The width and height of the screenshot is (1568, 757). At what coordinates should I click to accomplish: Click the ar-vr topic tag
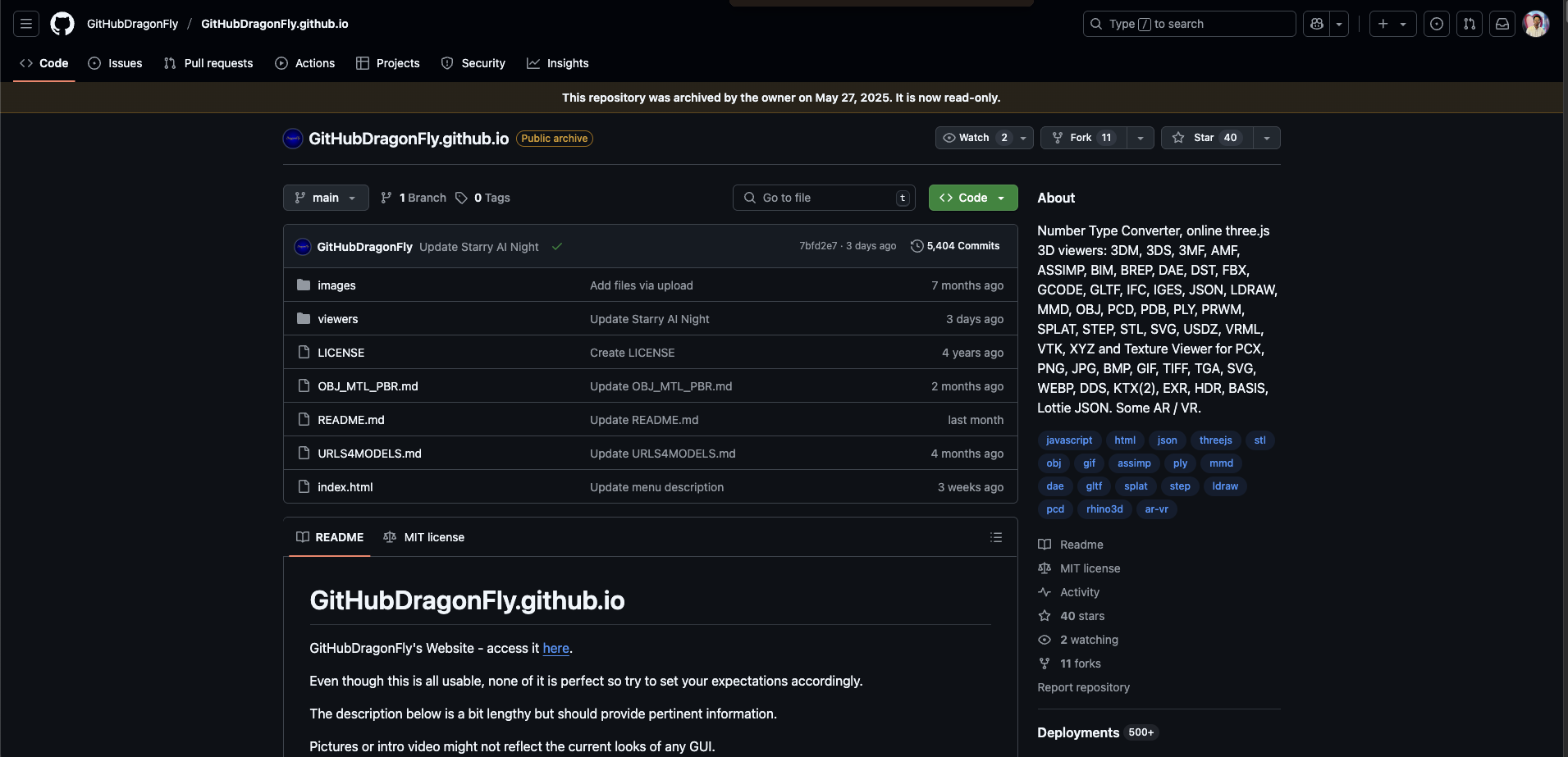tap(1157, 509)
